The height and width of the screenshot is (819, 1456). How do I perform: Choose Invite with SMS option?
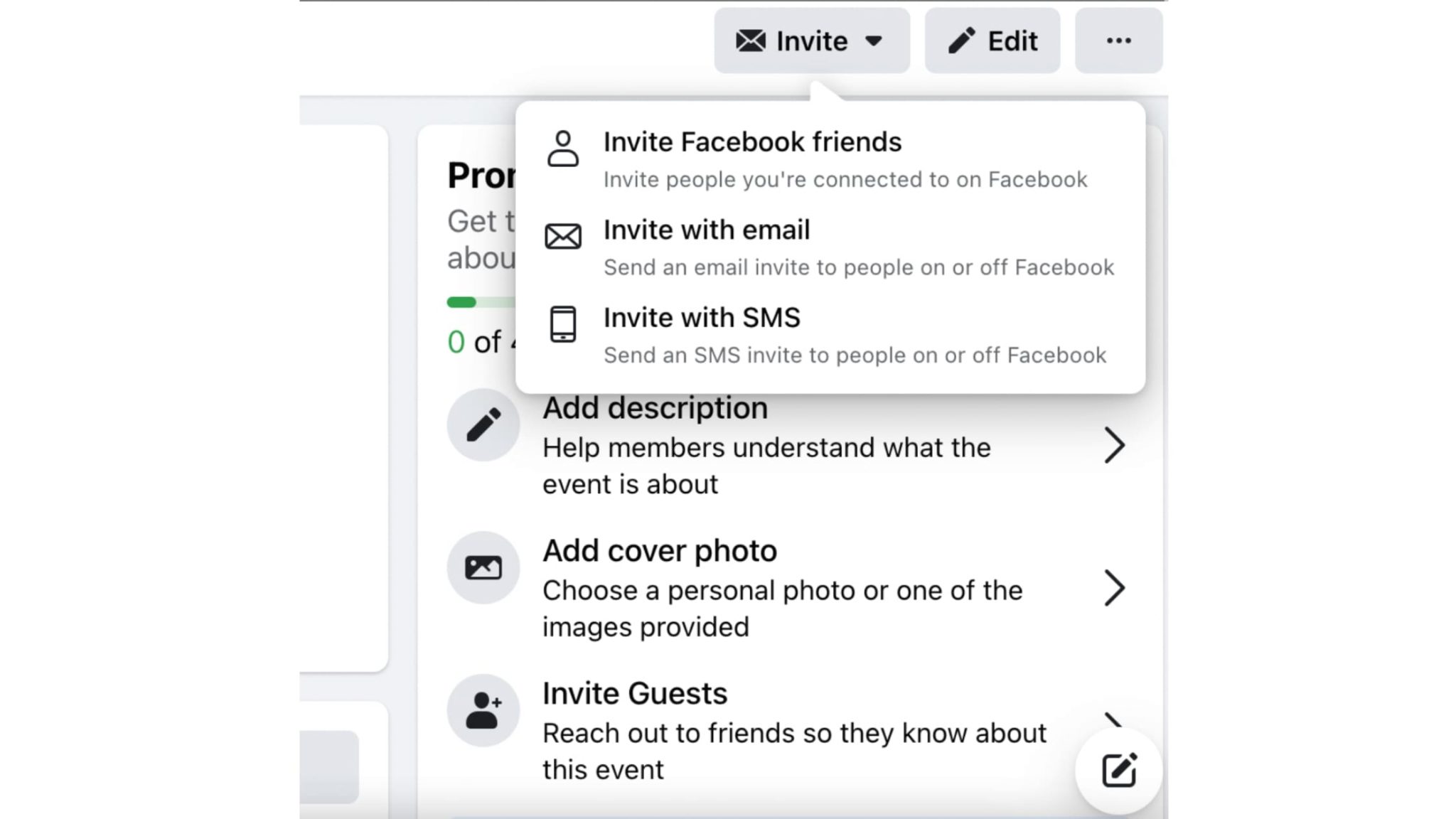(x=702, y=318)
